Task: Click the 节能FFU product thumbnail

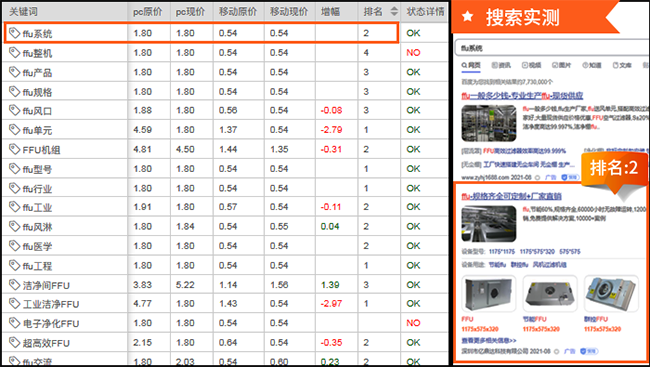Action: (550, 294)
